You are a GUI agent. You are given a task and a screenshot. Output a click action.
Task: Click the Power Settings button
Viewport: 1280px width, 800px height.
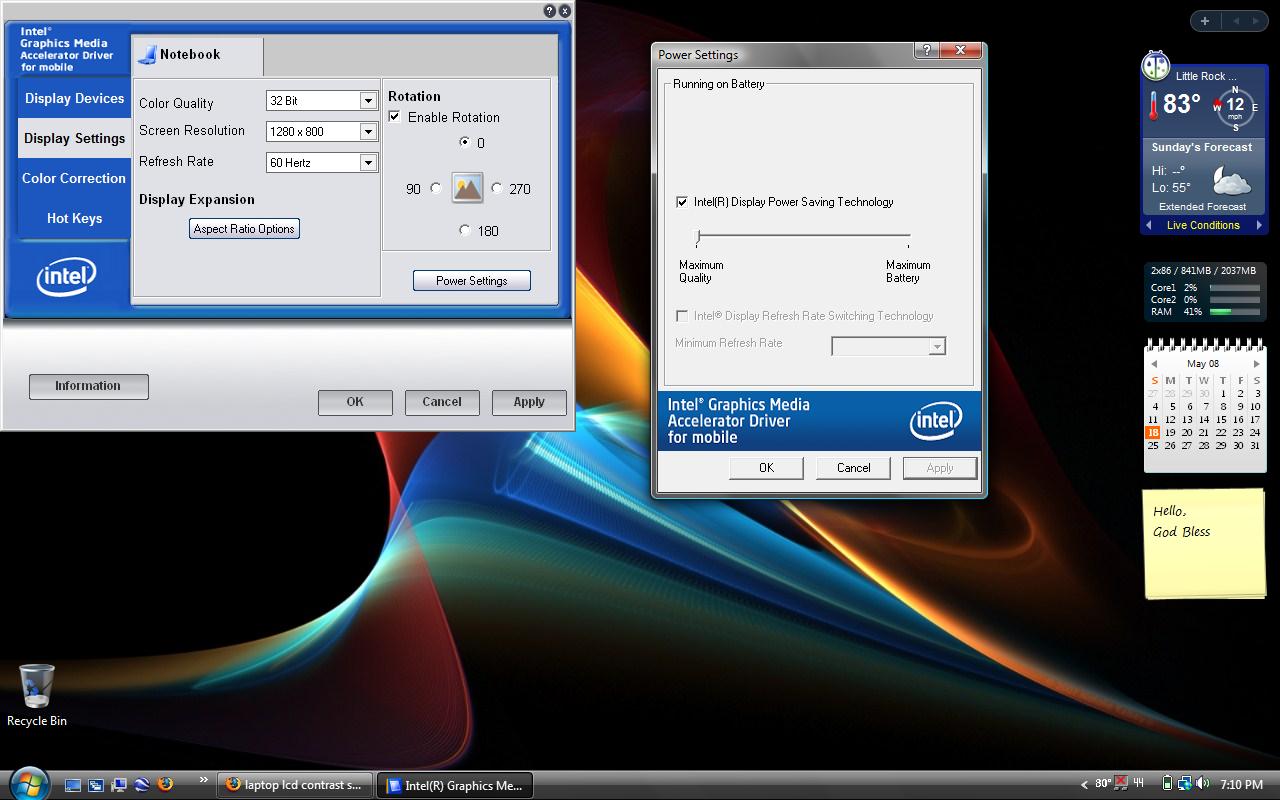coord(471,281)
